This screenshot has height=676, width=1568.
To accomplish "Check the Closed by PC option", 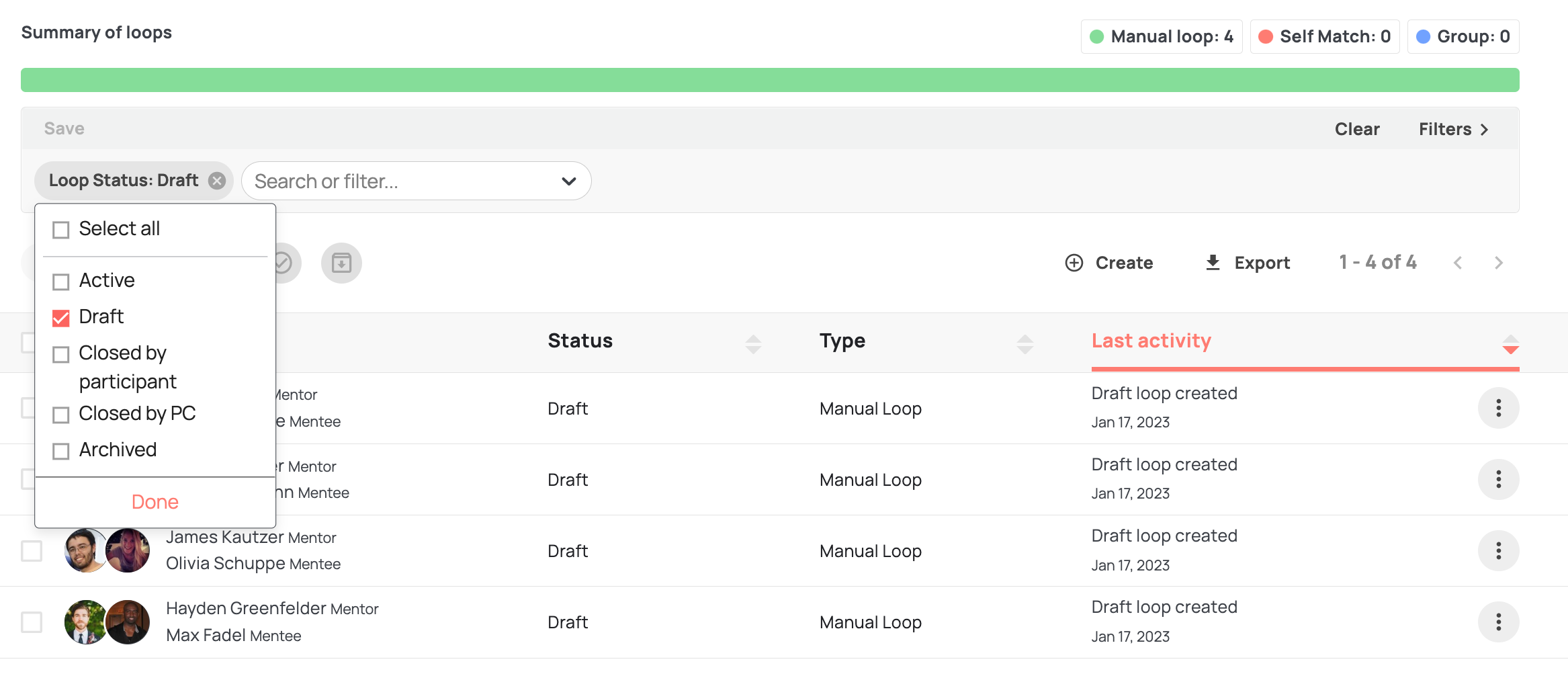I will [x=61, y=415].
